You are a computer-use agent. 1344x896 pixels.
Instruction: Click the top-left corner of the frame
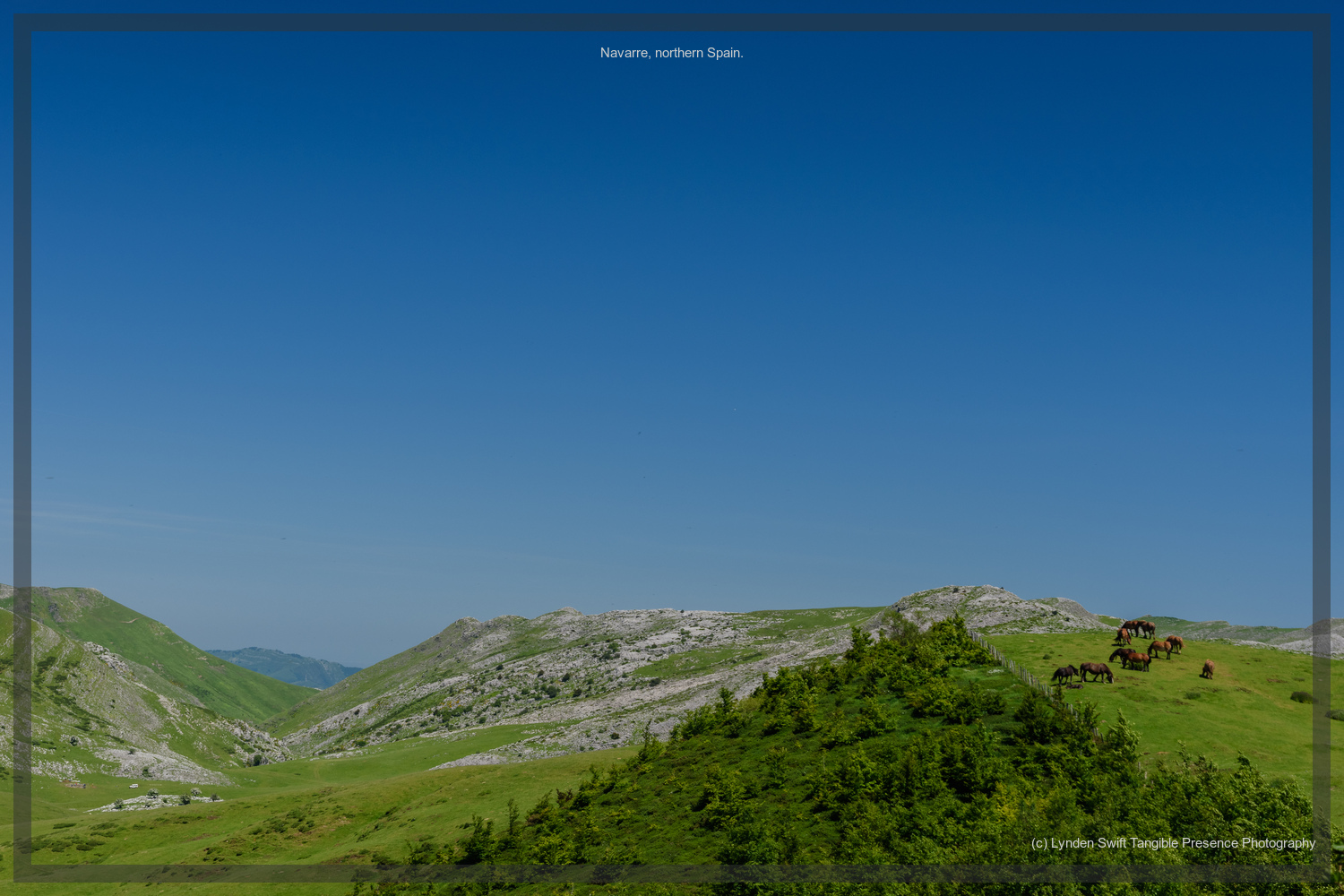click(x=22, y=23)
